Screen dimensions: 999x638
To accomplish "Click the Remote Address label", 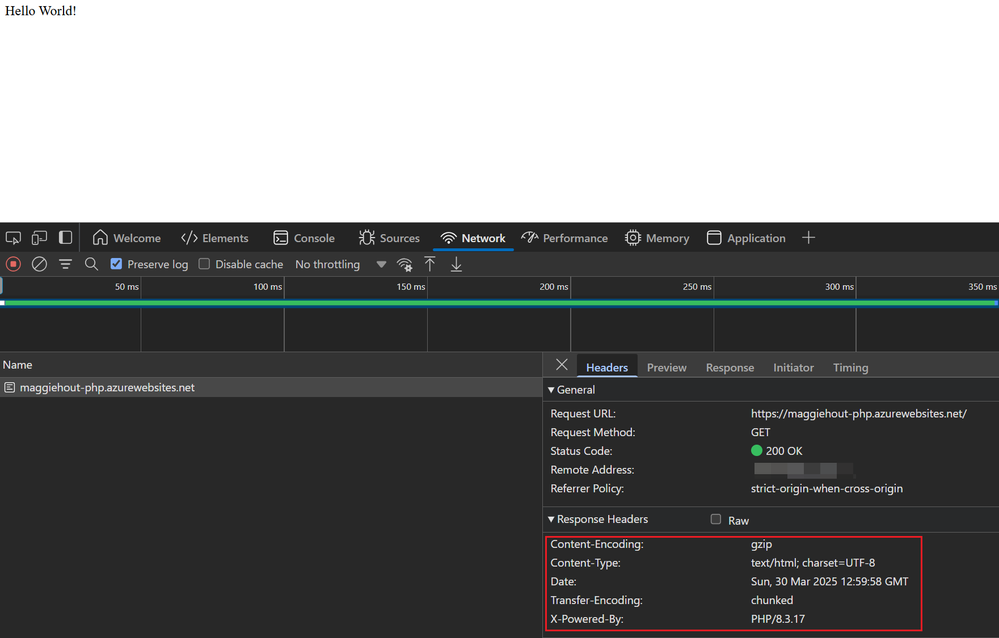I will tap(593, 470).
